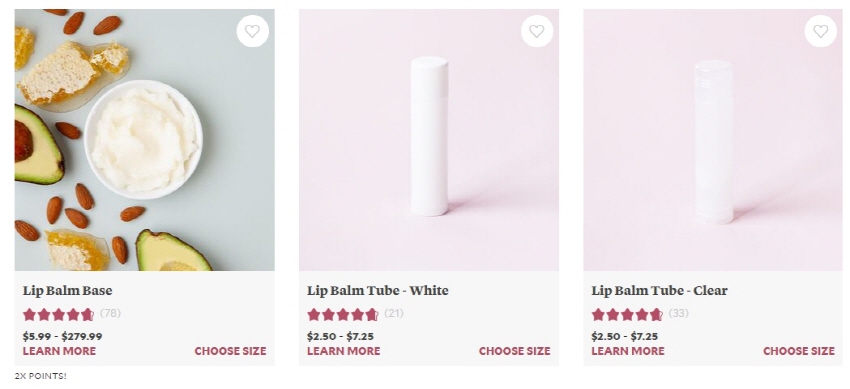
Task: Open the white lip balm tube photo
Action: pos(429,140)
